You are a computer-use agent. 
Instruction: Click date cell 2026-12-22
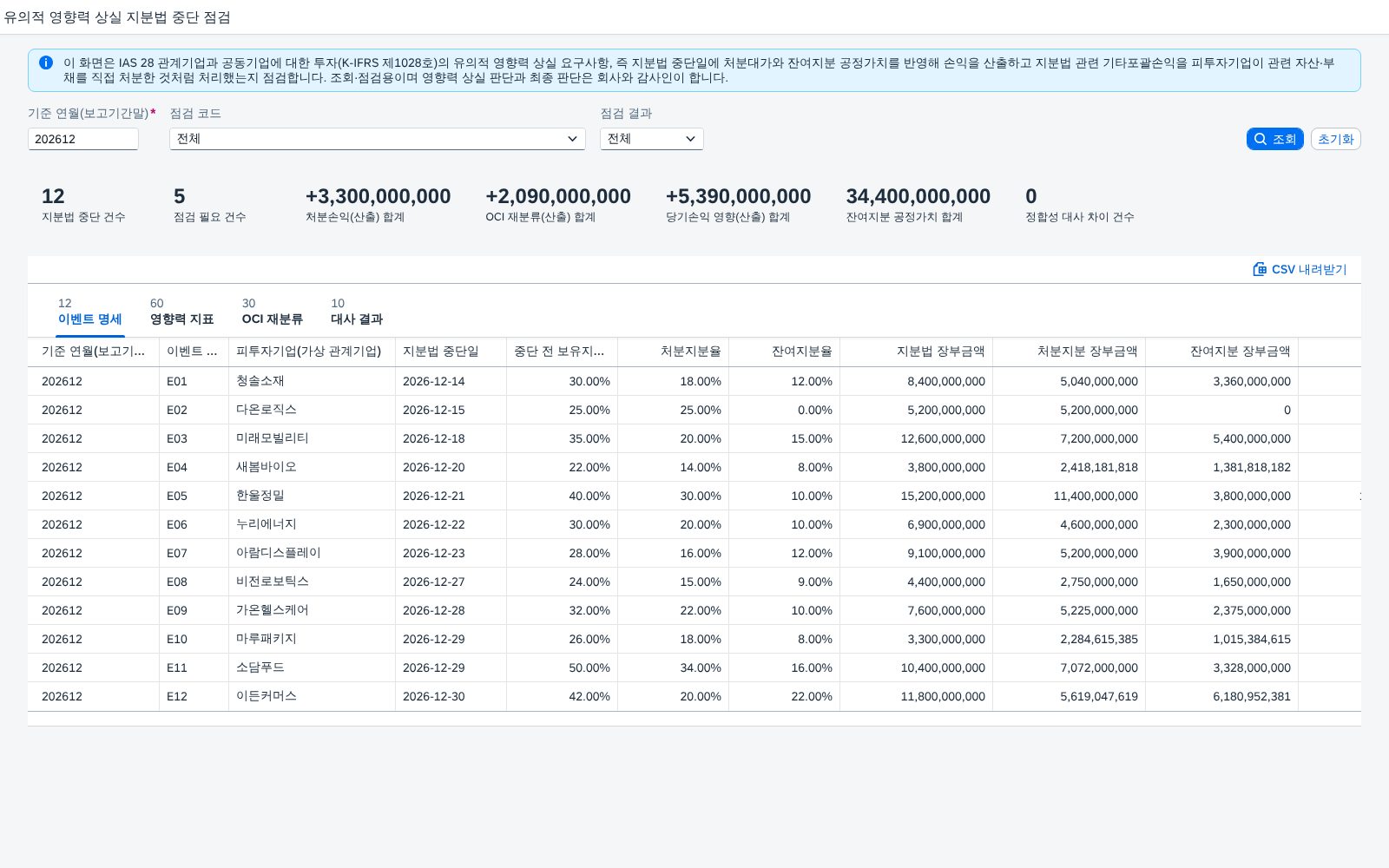point(451,524)
